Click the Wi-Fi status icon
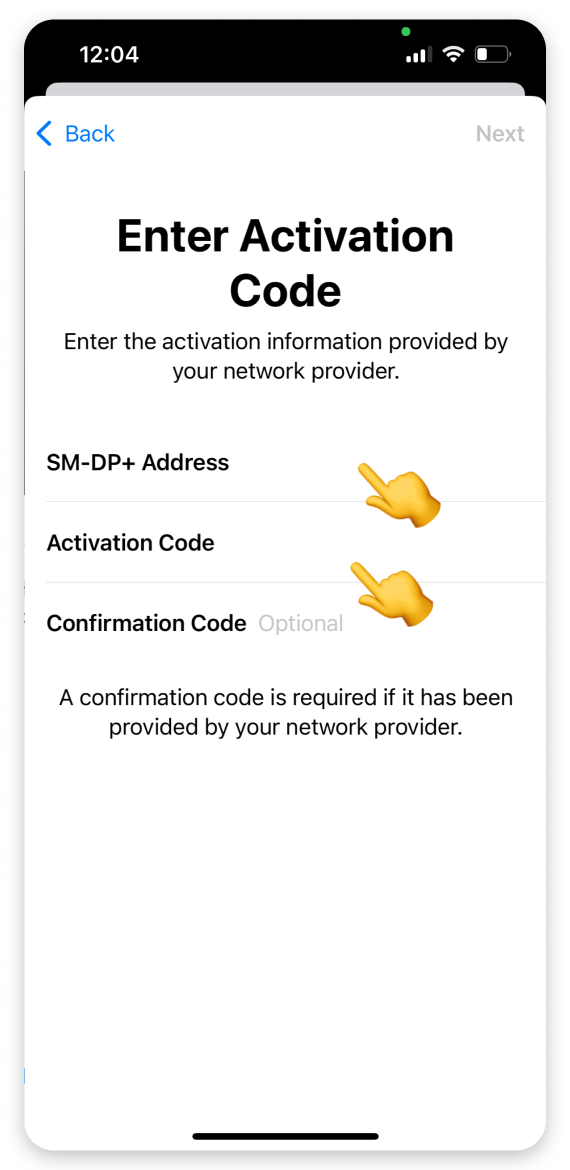 (452, 54)
